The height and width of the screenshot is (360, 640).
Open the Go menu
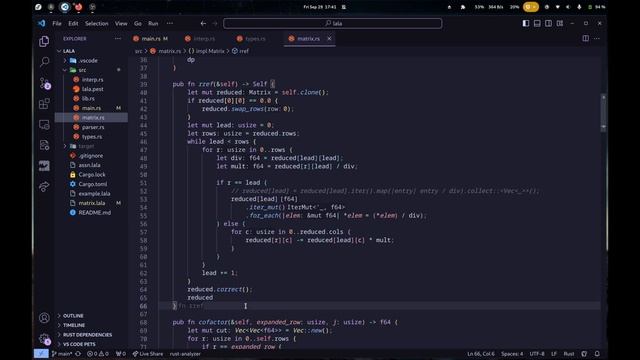tap(138, 23)
